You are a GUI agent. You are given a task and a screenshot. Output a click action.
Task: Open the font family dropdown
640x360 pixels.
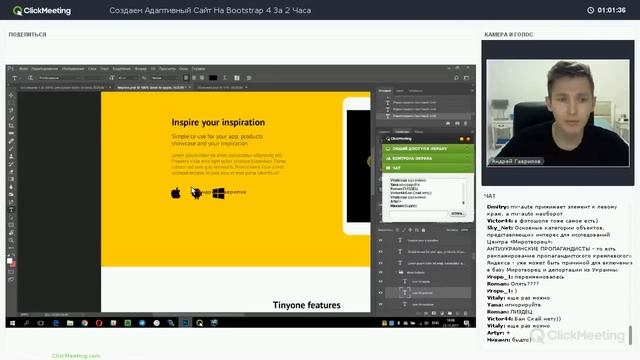coord(59,78)
